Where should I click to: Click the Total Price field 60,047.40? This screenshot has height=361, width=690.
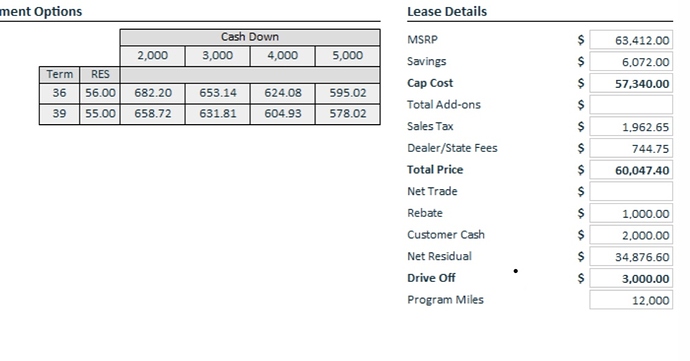pos(631,170)
